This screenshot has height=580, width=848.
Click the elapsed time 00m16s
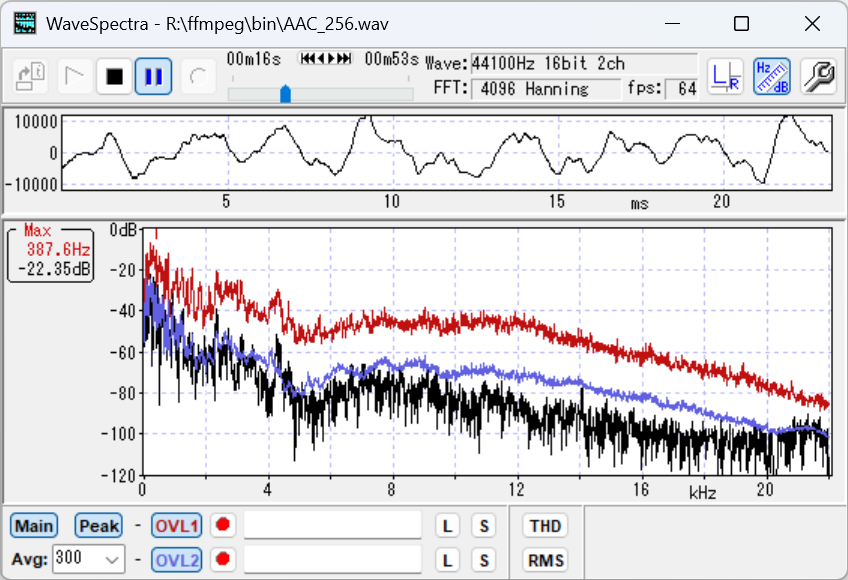tap(254, 59)
